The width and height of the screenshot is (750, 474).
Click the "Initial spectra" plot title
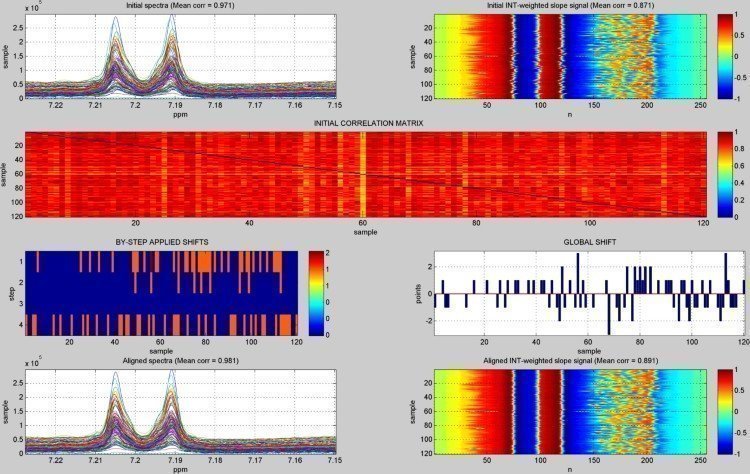click(x=179, y=6)
